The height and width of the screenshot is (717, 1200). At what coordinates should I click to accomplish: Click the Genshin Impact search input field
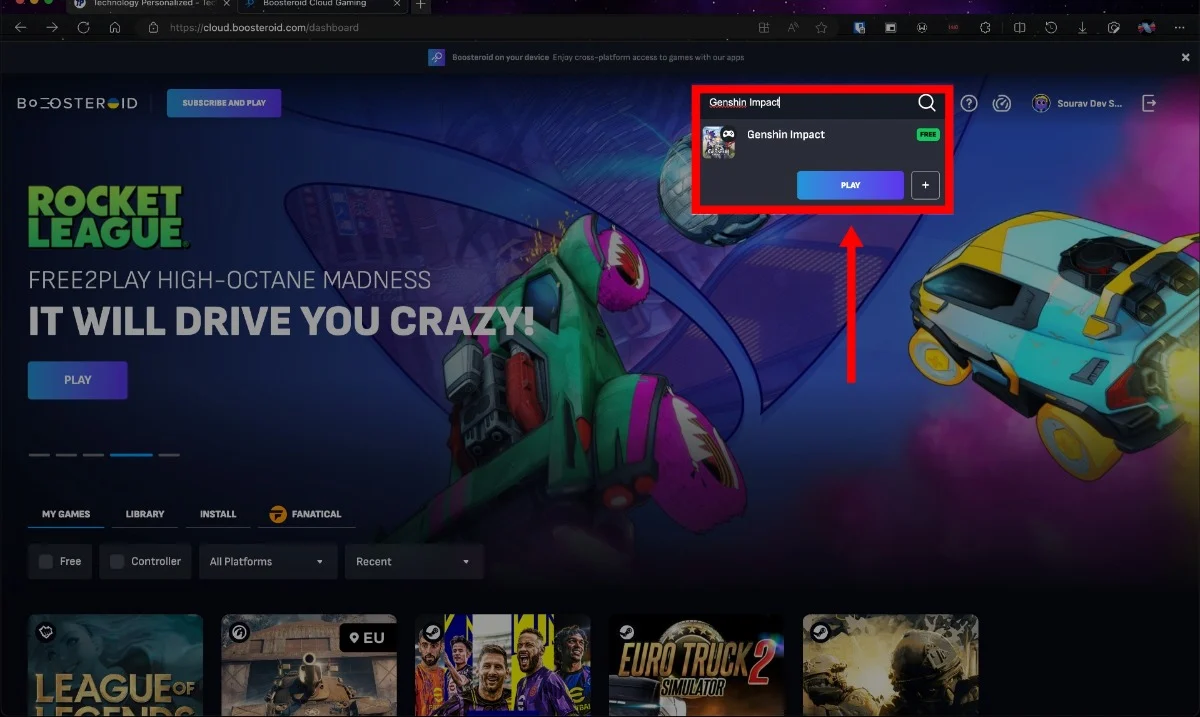click(x=808, y=103)
